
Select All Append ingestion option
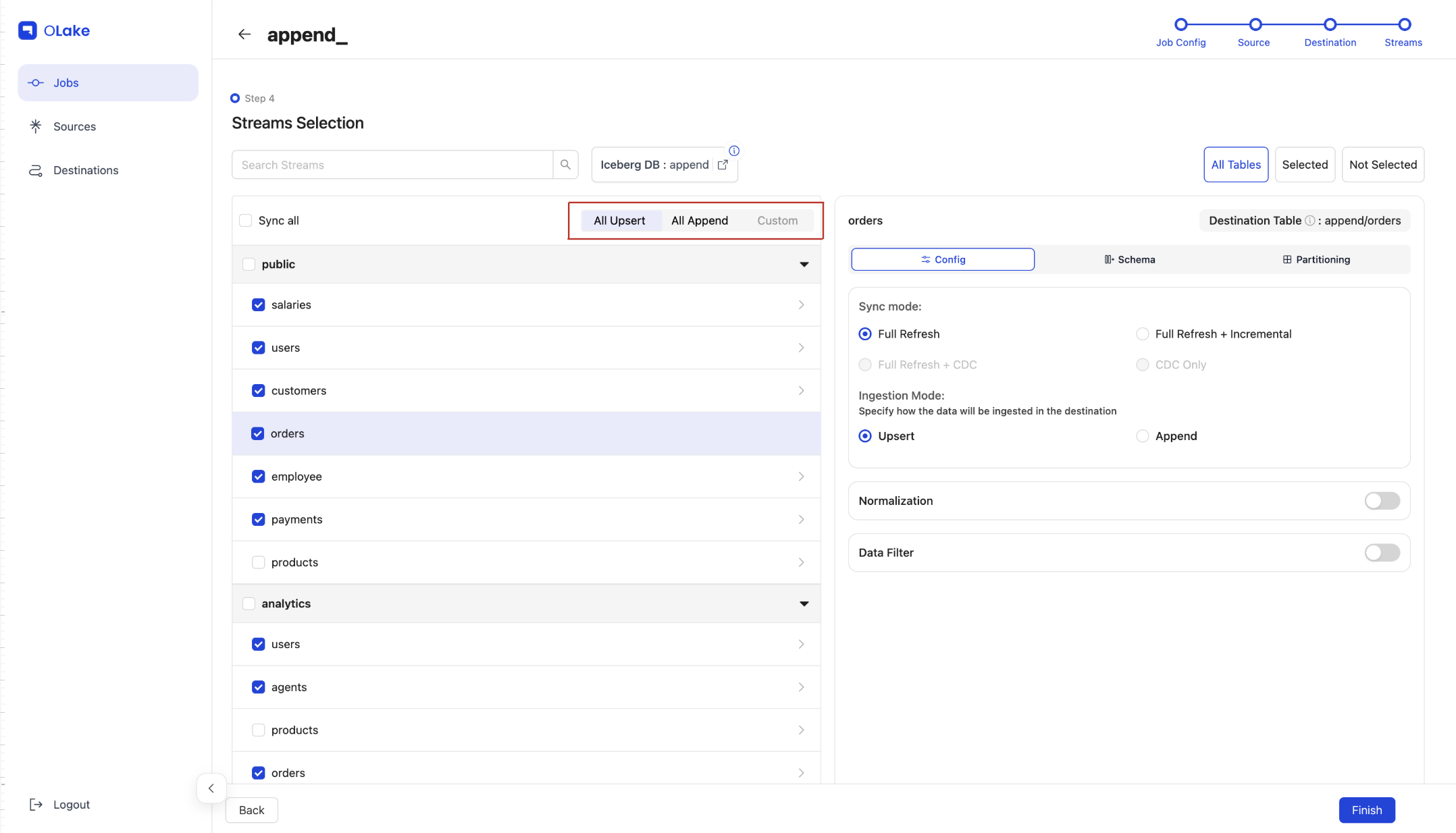699,221
